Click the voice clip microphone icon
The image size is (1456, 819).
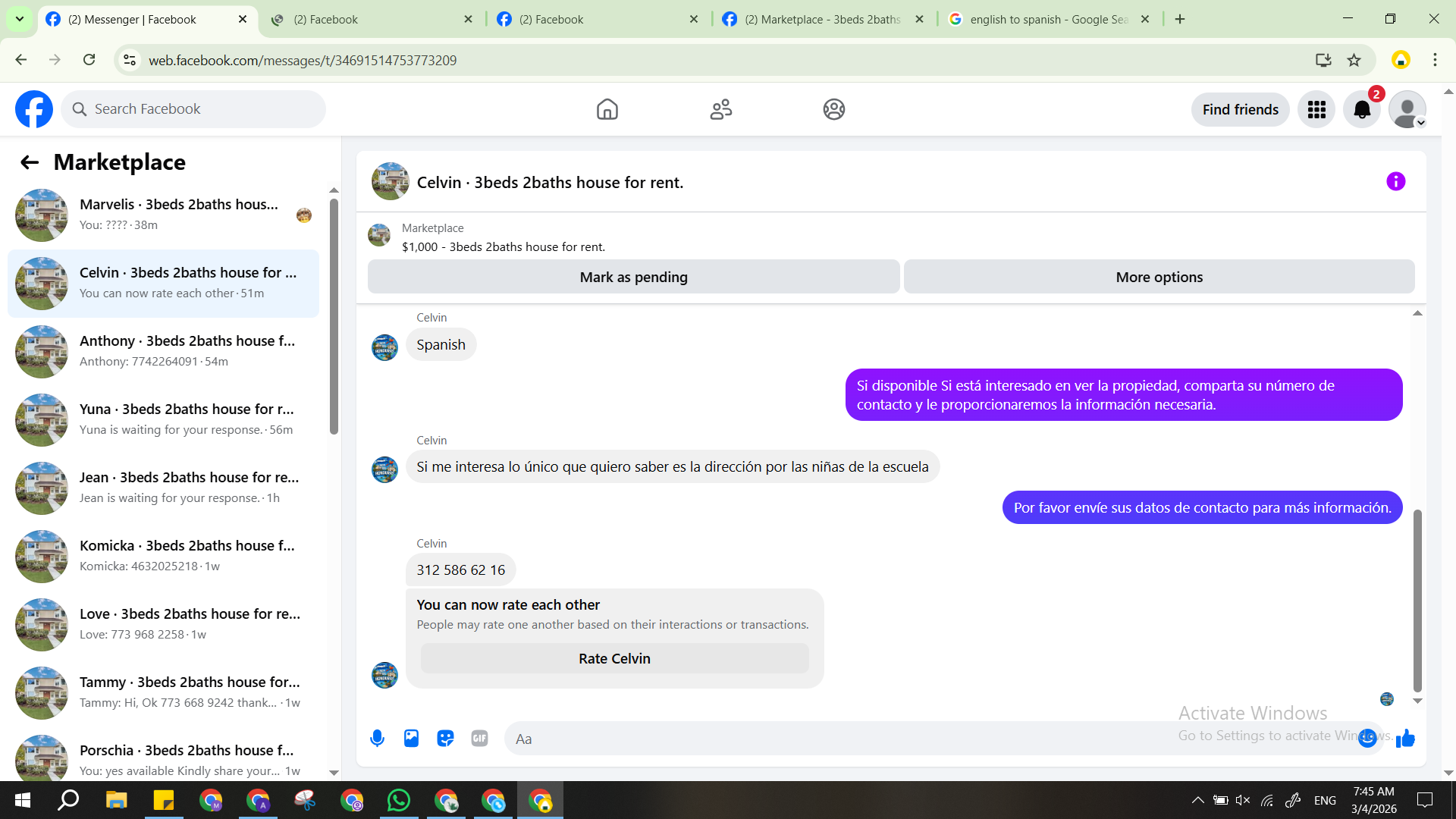[x=377, y=738]
